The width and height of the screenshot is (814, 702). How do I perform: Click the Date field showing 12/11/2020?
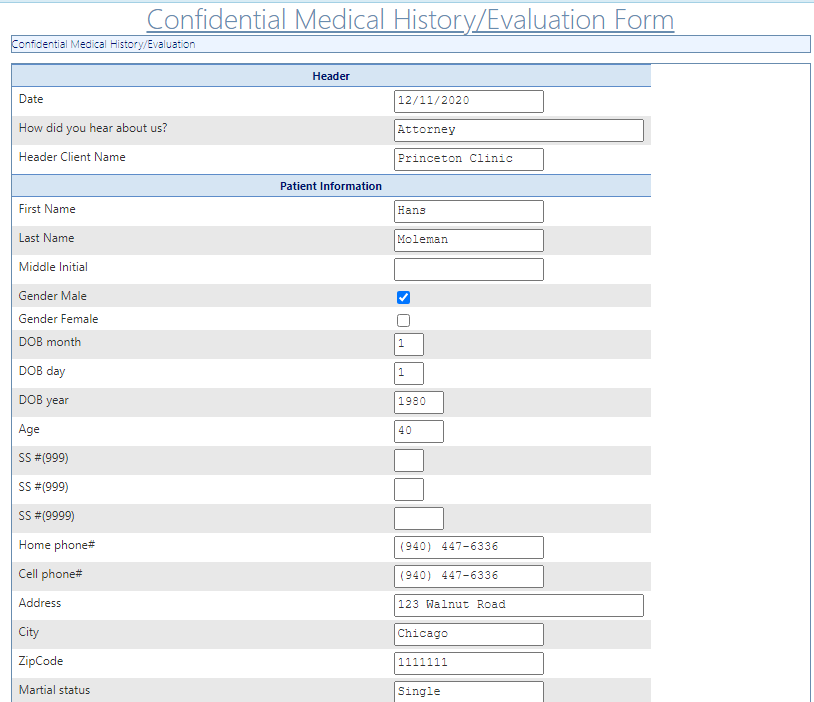(x=468, y=101)
